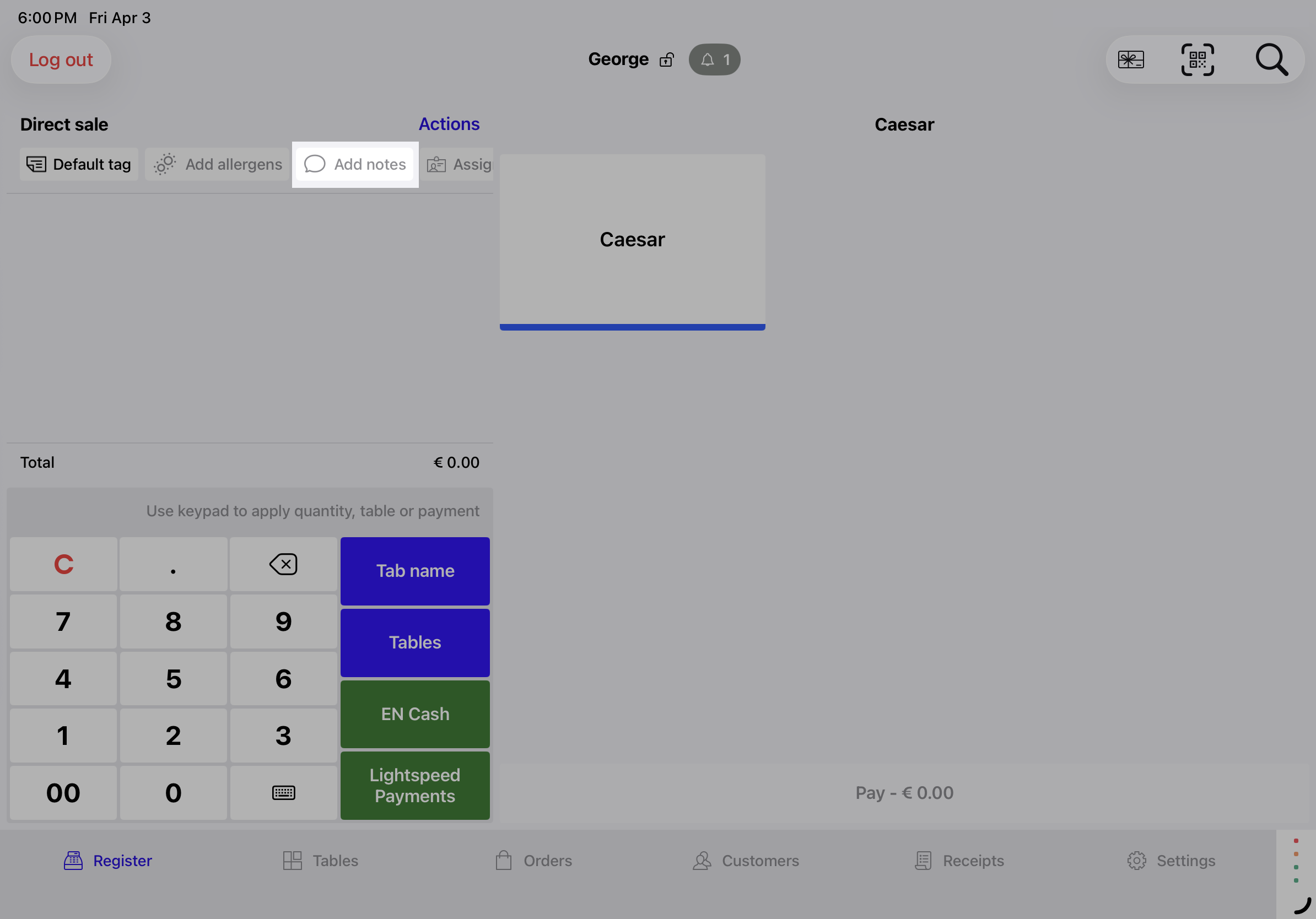Viewport: 1316px width, 919px height.
Task: Open the Actions menu
Action: tap(449, 124)
